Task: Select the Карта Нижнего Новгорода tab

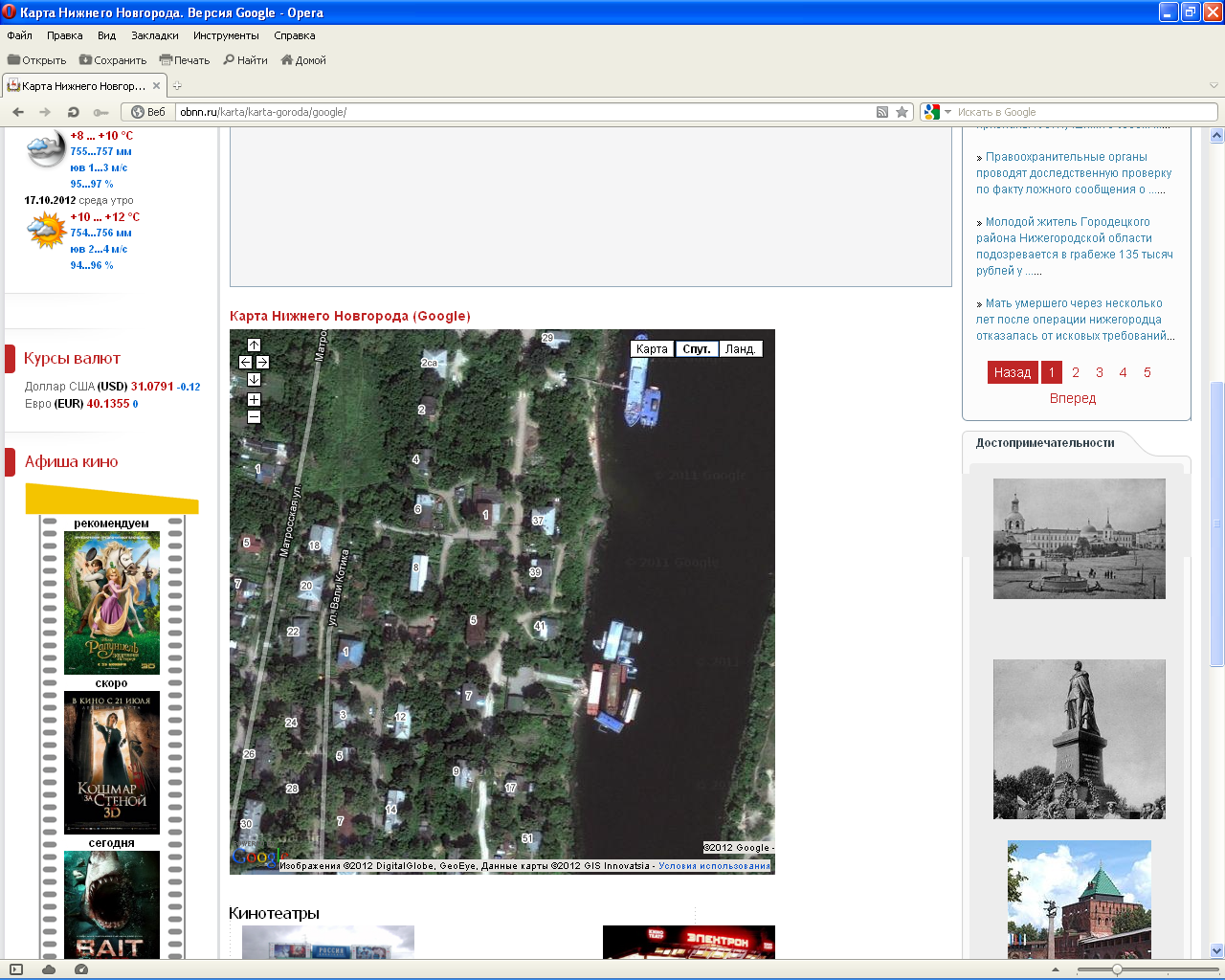Action: (84, 85)
